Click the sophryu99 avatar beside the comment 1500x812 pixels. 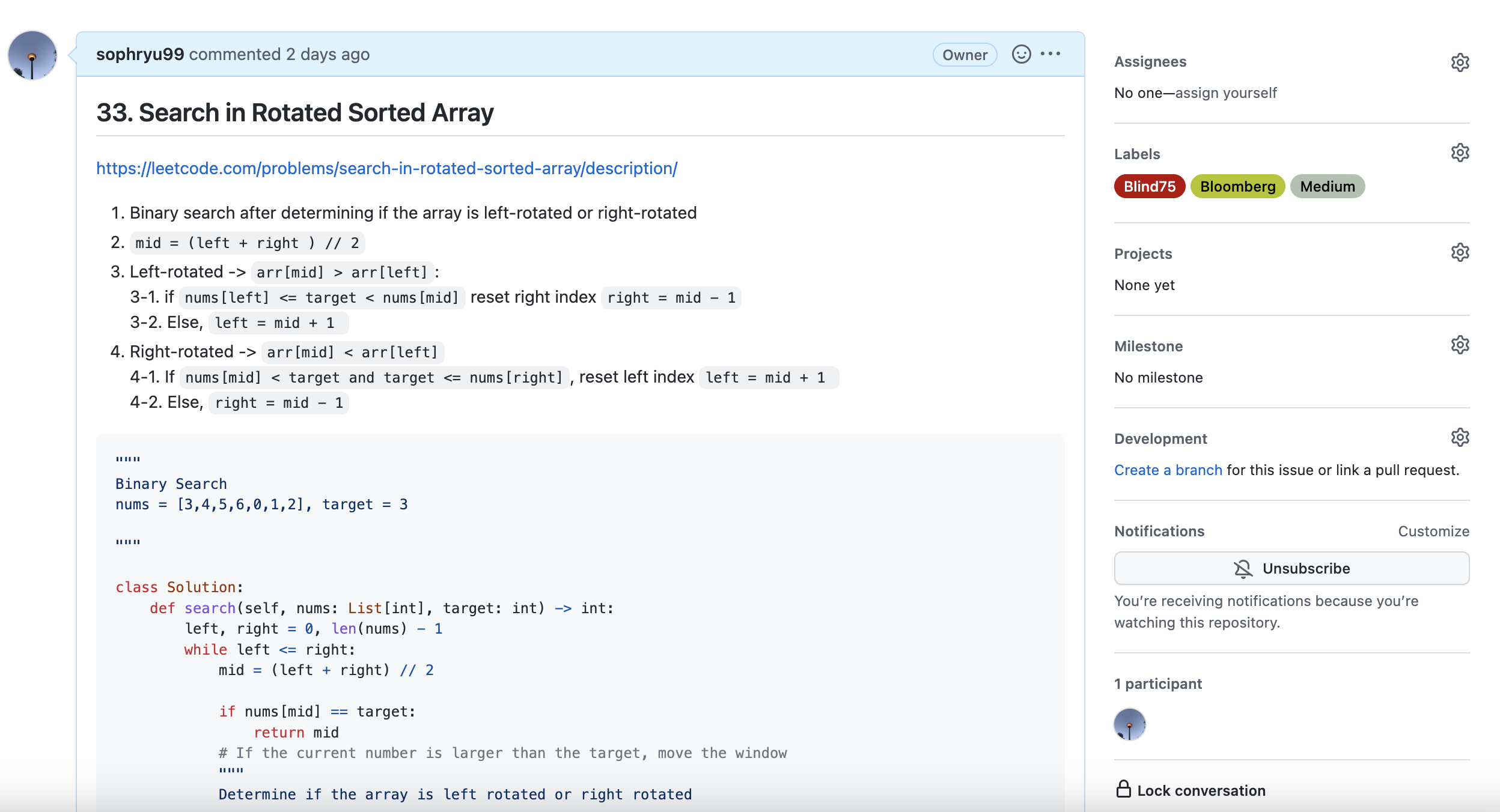[32, 56]
